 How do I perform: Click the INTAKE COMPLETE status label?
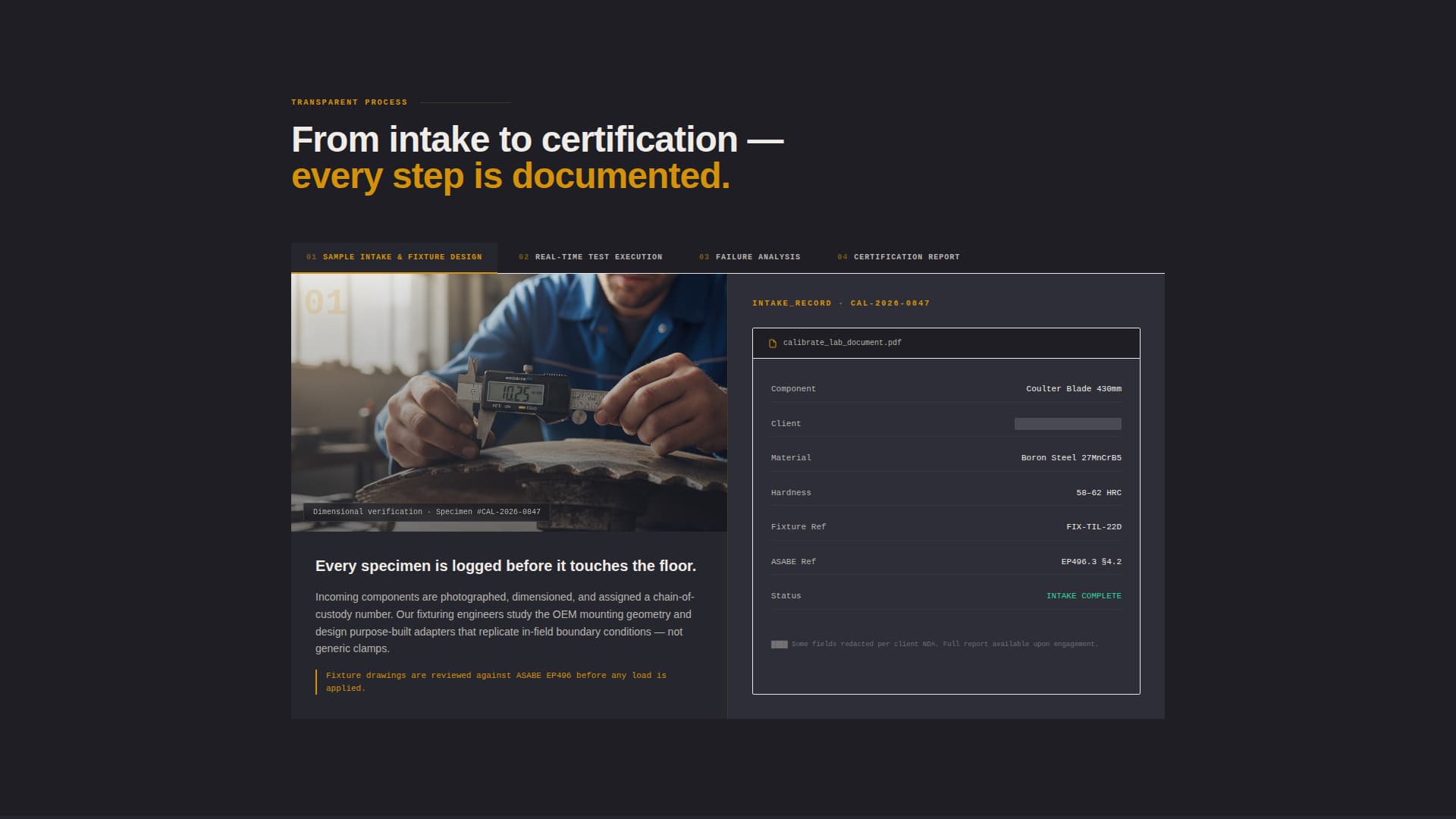click(1083, 596)
